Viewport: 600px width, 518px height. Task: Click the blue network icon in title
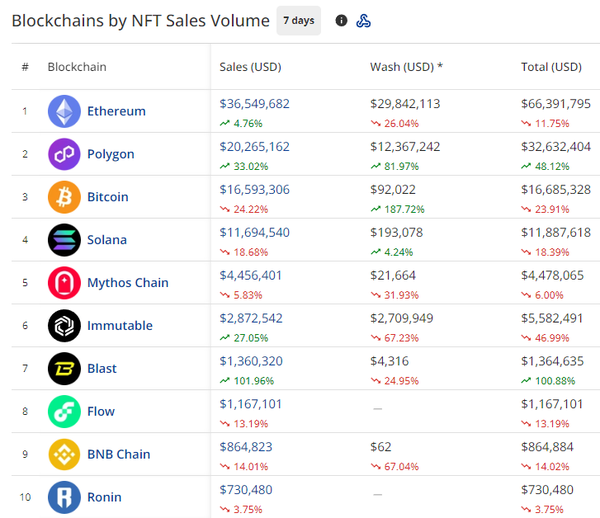[x=364, y=20]
